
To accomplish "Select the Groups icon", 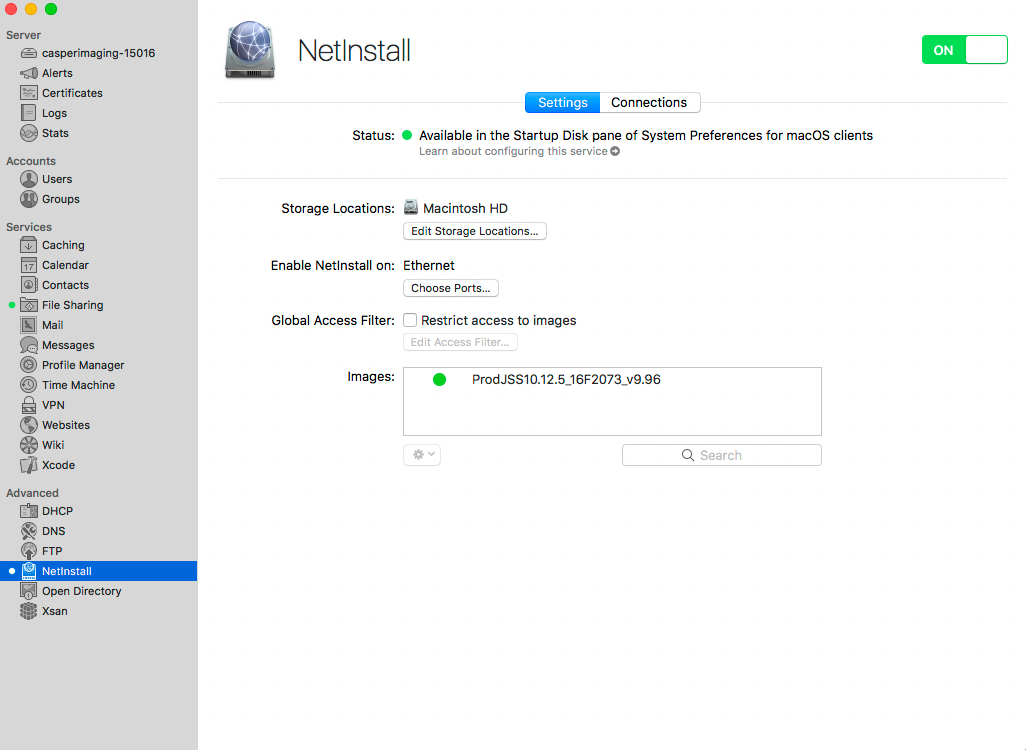I will pos(29,199).
